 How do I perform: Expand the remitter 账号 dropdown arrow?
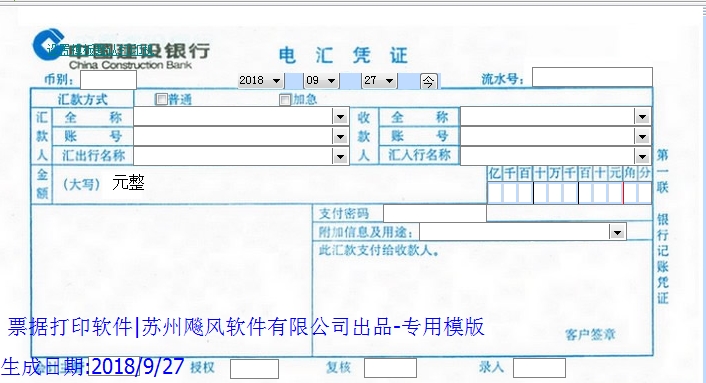coord(340,136)
